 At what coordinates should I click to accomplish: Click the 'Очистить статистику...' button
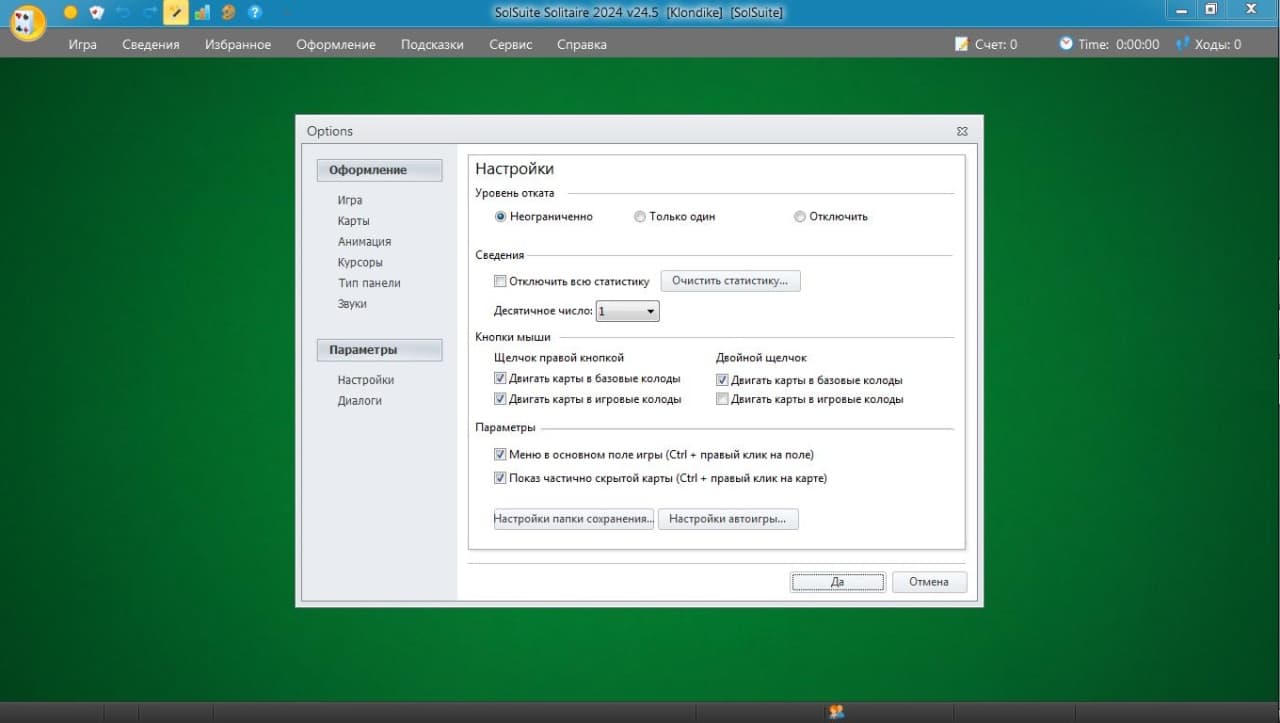pos(730,281)
